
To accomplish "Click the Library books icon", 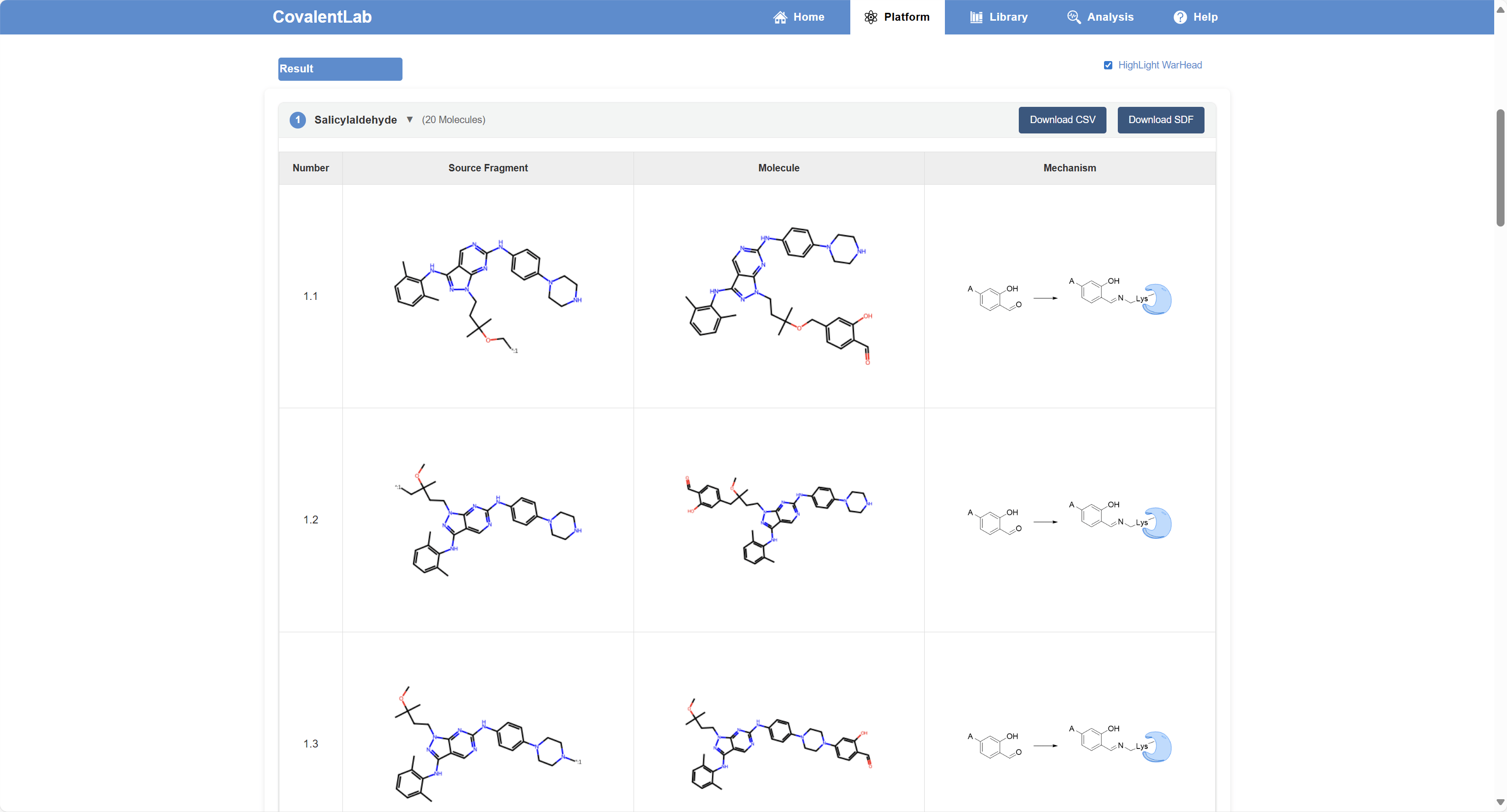I will point(976,18).
